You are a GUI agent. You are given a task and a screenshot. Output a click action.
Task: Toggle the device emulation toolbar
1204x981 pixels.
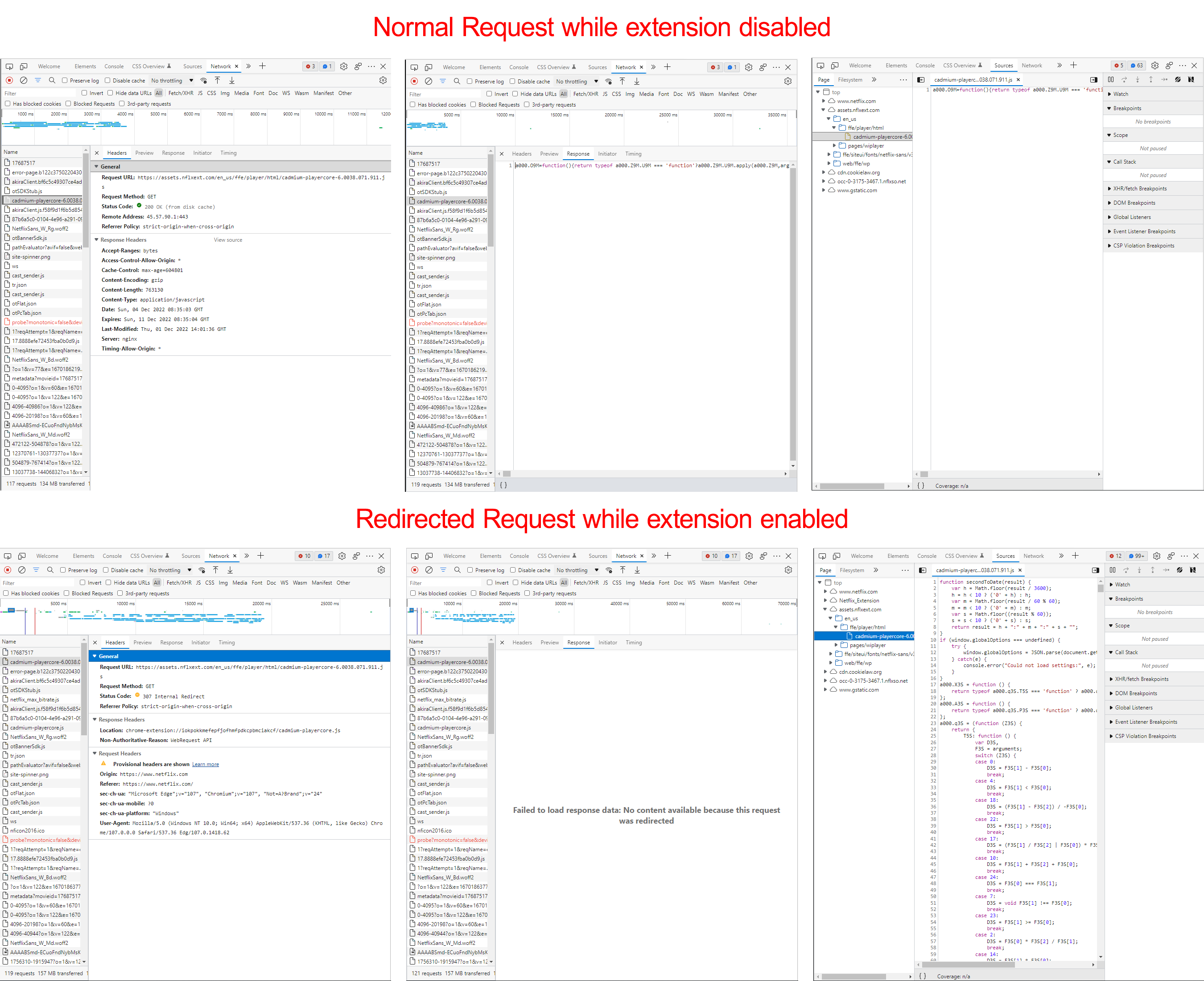pyautogui.click(x=23, y=66)
